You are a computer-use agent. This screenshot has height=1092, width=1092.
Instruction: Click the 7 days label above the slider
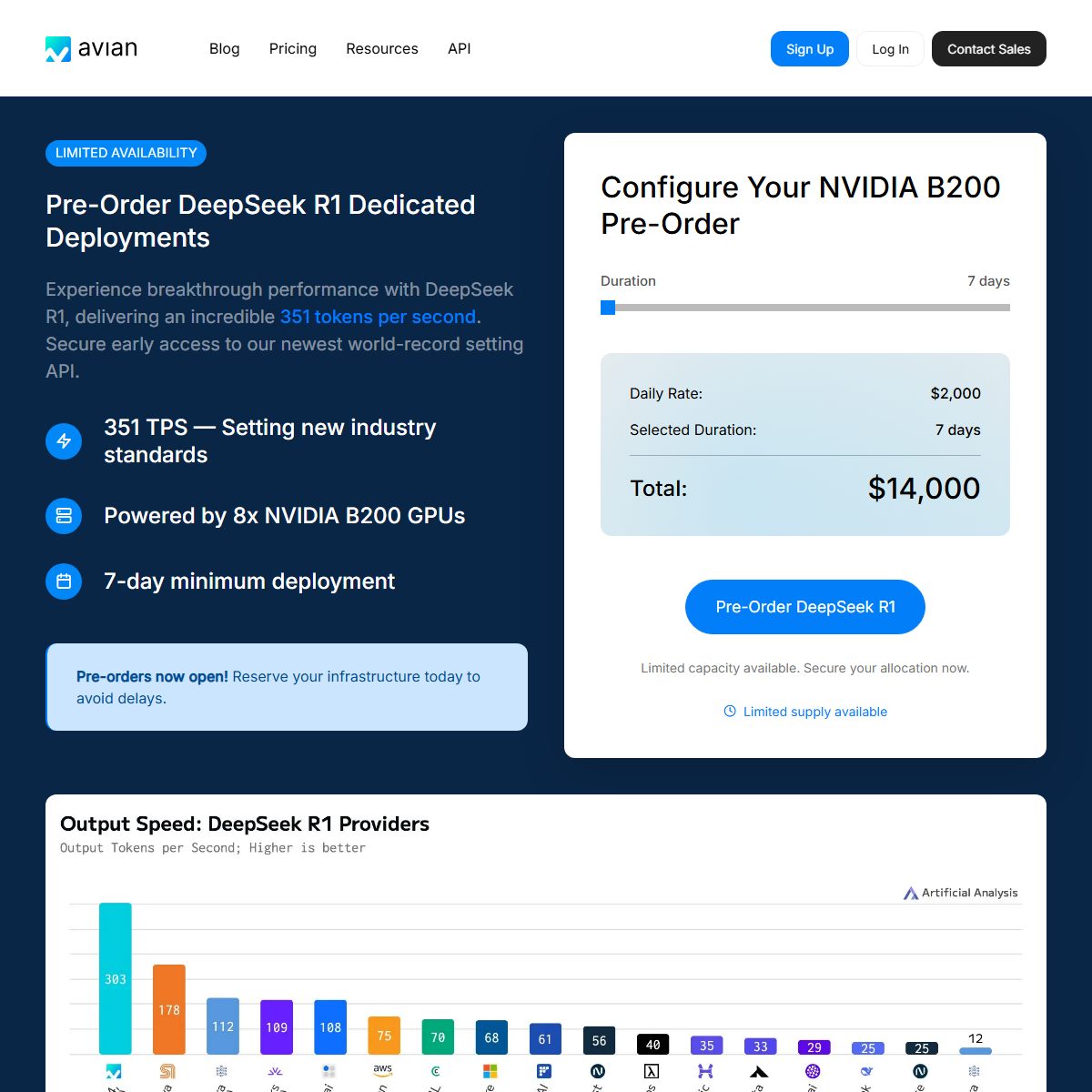(988, 280)
